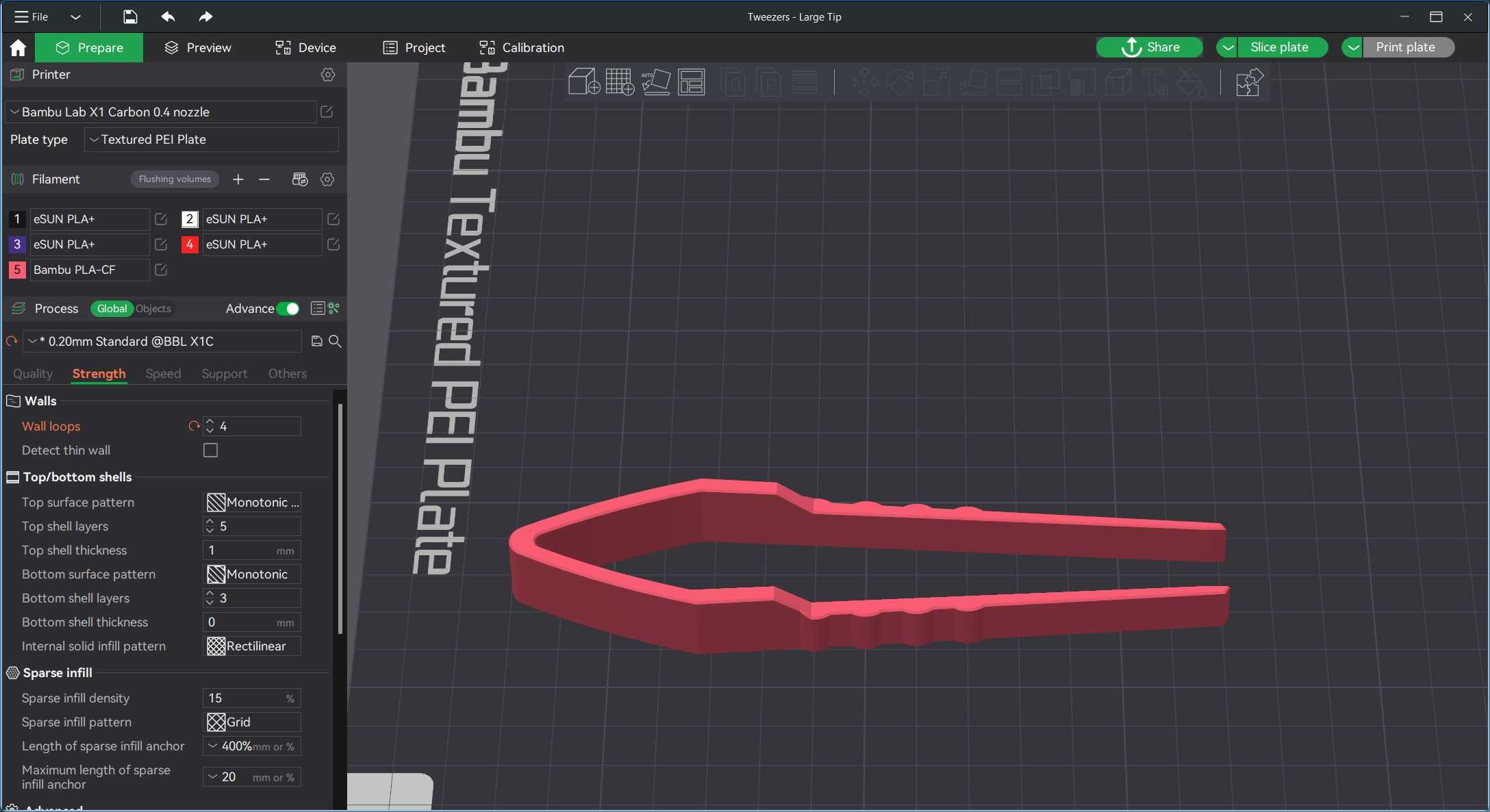Click the Arrange all objects icon

tap(692, 82)
